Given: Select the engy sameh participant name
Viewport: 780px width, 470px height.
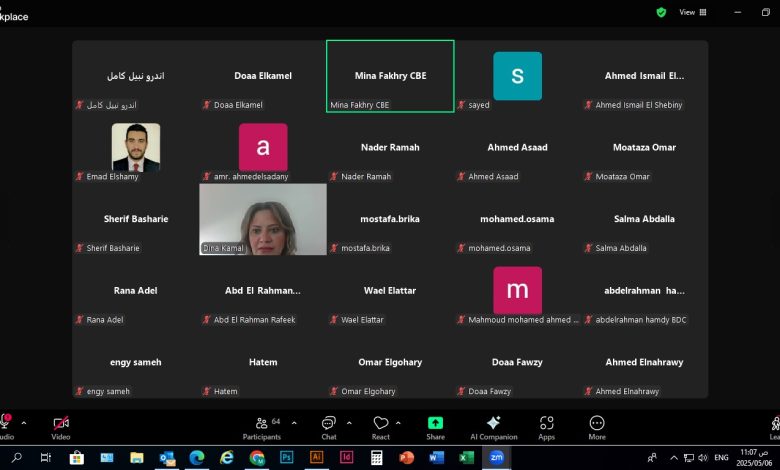Looking at the screenshot, I should click(136, 362).
